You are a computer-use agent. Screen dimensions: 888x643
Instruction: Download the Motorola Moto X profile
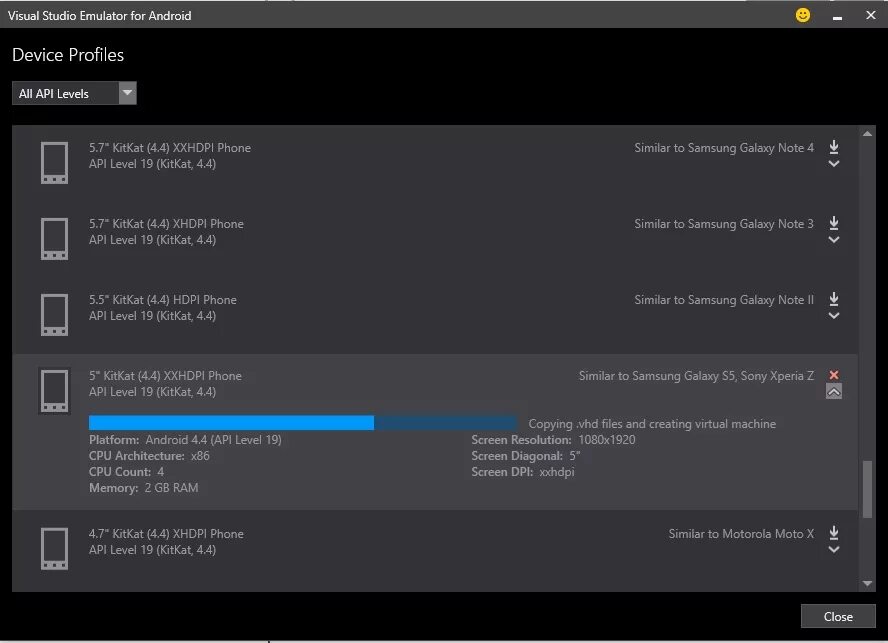pyautogui.click(x=834, y=533)
